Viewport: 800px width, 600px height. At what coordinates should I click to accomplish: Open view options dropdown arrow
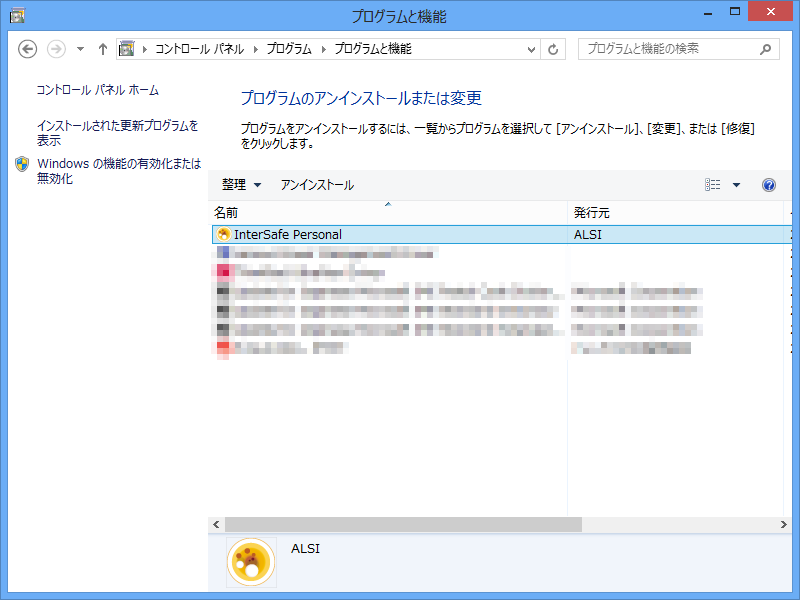click(736, 185)
